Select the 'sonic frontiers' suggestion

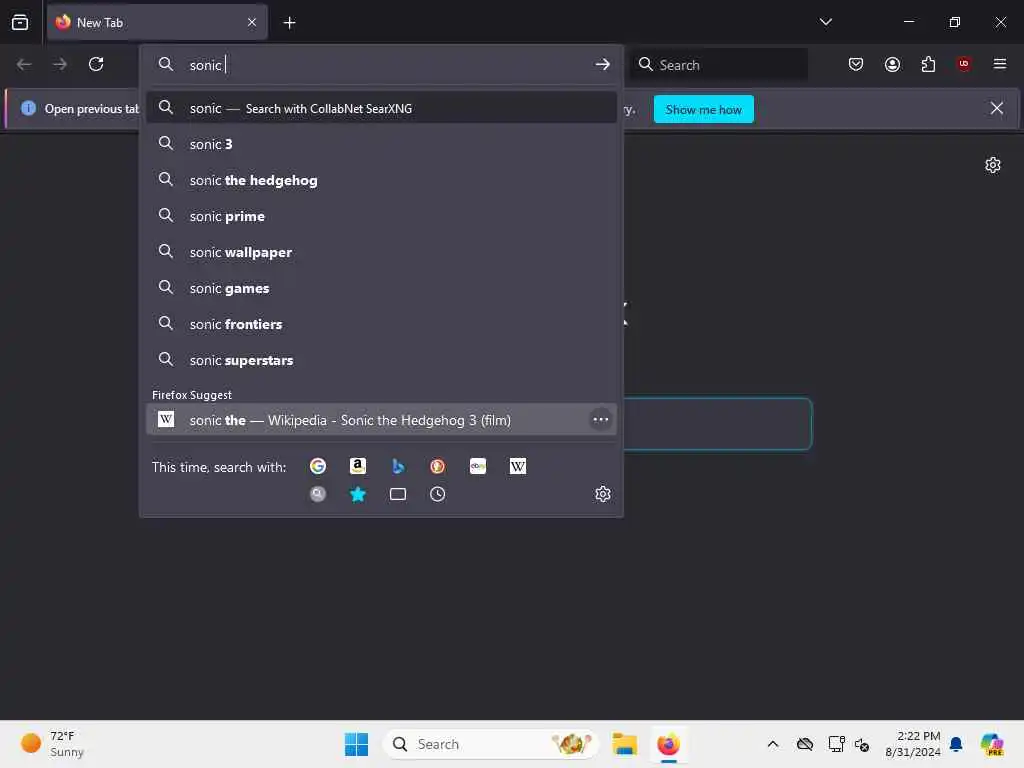381,324
